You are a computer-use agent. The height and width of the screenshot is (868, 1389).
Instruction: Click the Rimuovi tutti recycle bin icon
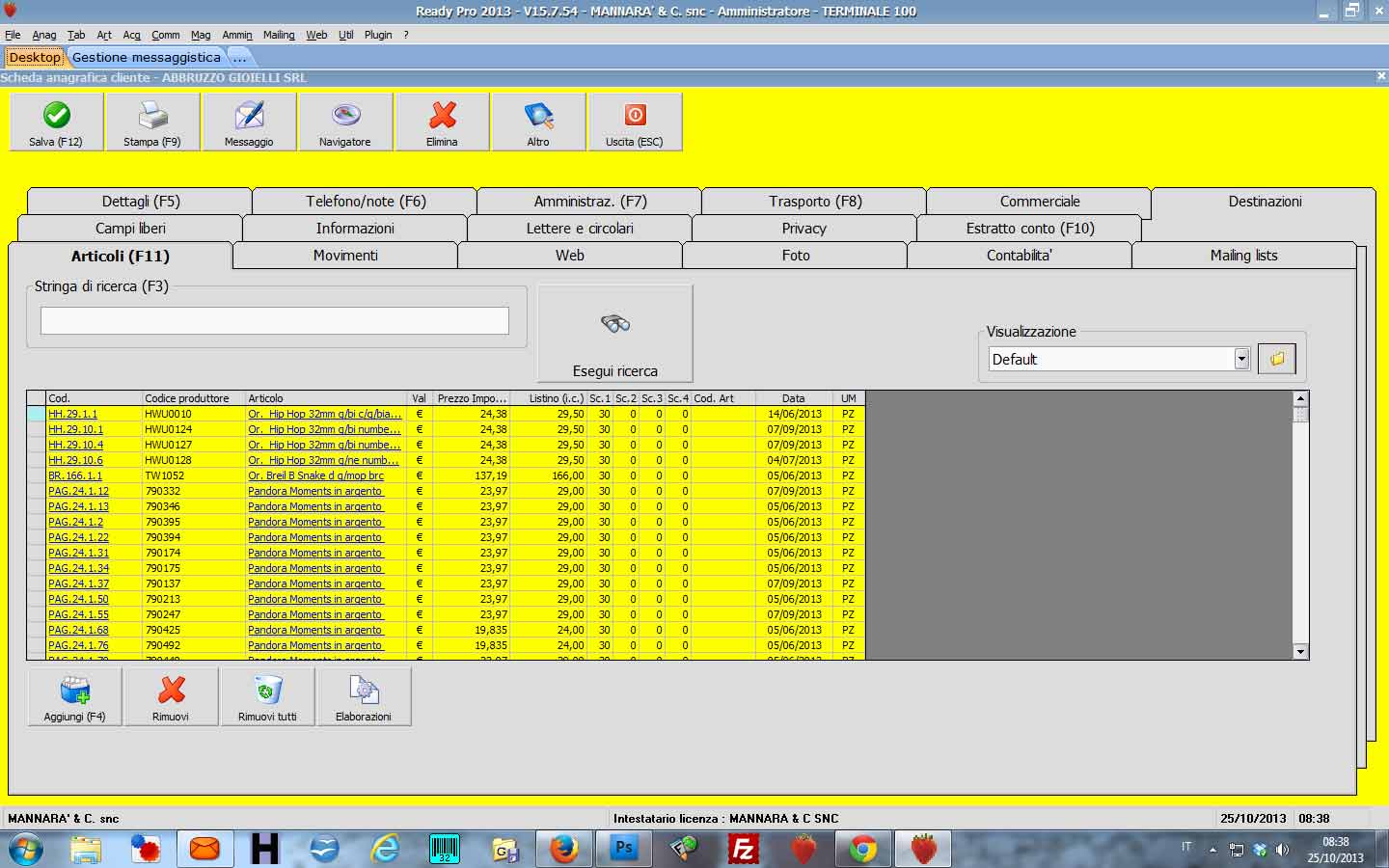pos(267,691)
